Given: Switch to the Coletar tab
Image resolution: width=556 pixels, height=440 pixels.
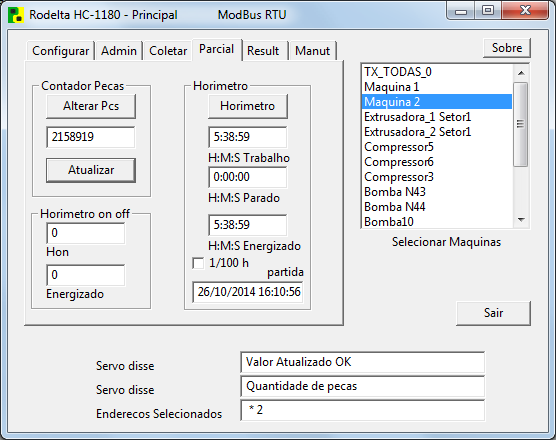Looking at the screenshot, I should pyautogui.click(x=168, y=51).
